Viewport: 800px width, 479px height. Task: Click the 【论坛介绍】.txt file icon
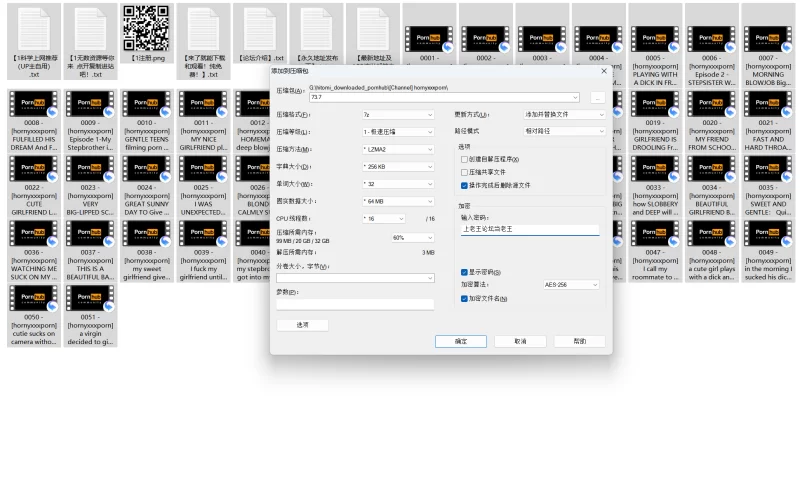260,28
